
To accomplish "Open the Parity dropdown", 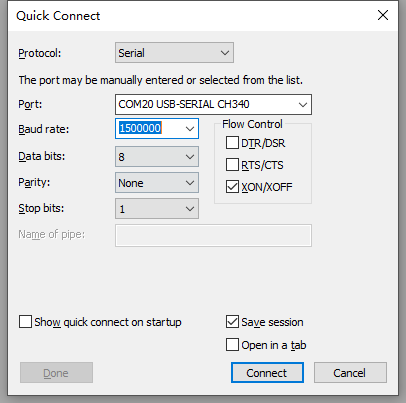I will [157, 183].
